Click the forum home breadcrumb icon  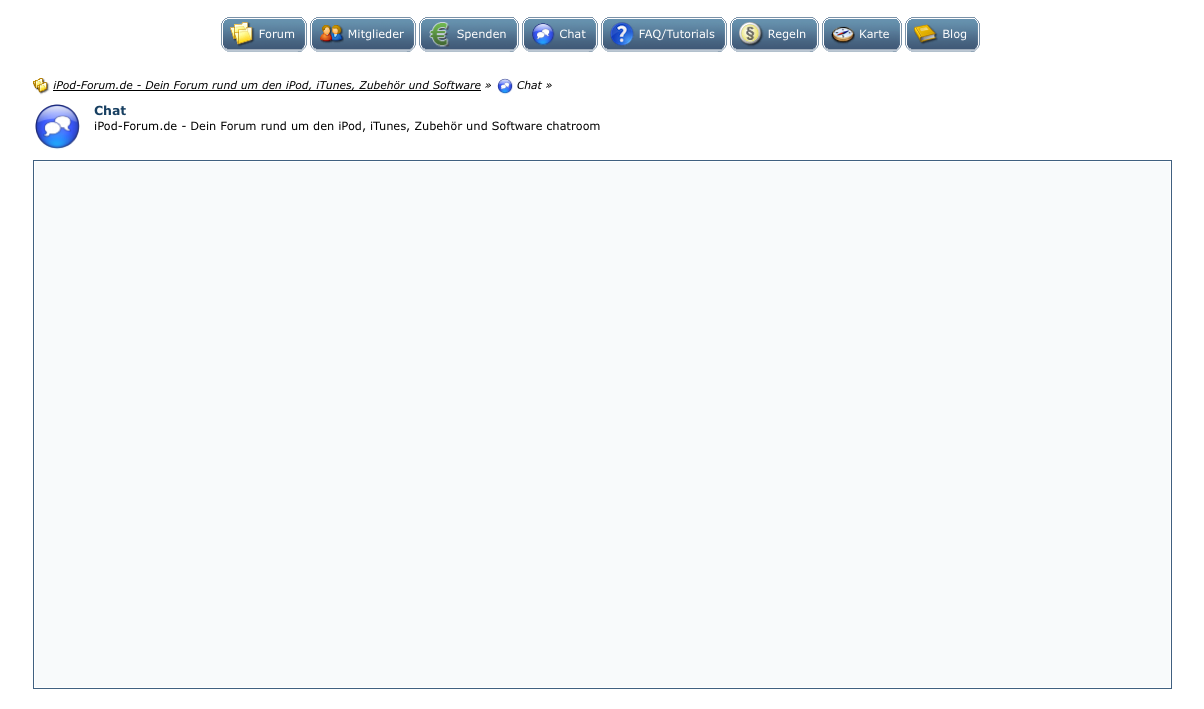pyautogui.click(x=41, y=86)
